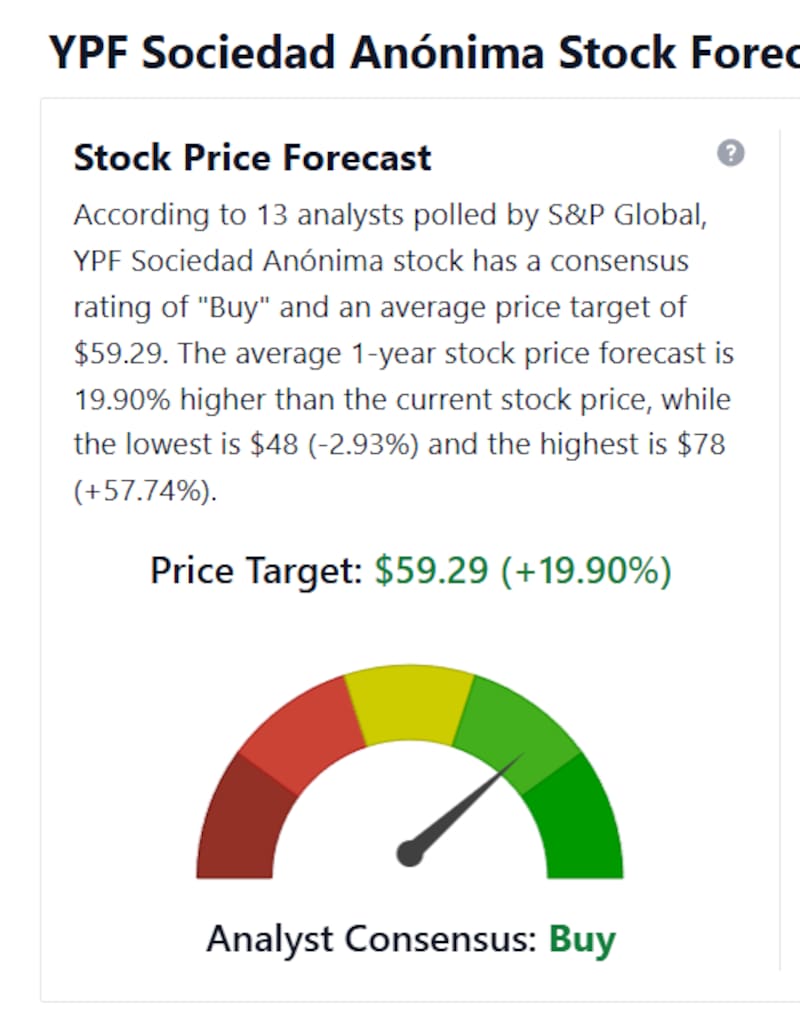The height and width of the screenshot is (1017, 800).
Task: Click the Analyst Consensus label
Action: coord(372,939)
